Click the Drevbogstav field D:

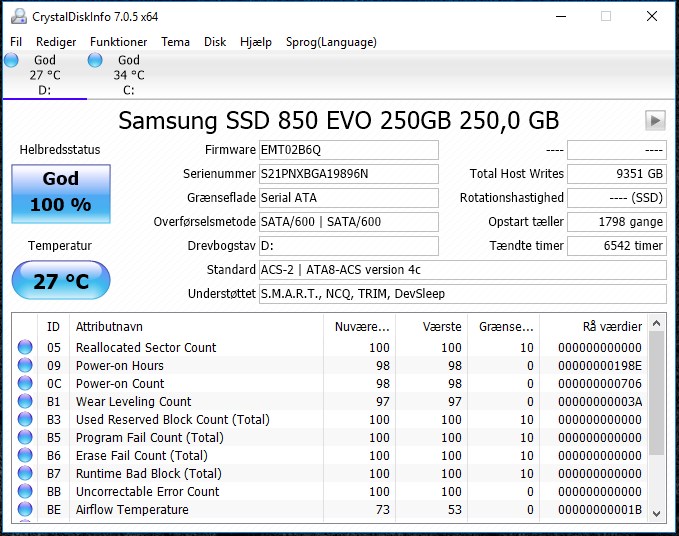click(349, 246)
